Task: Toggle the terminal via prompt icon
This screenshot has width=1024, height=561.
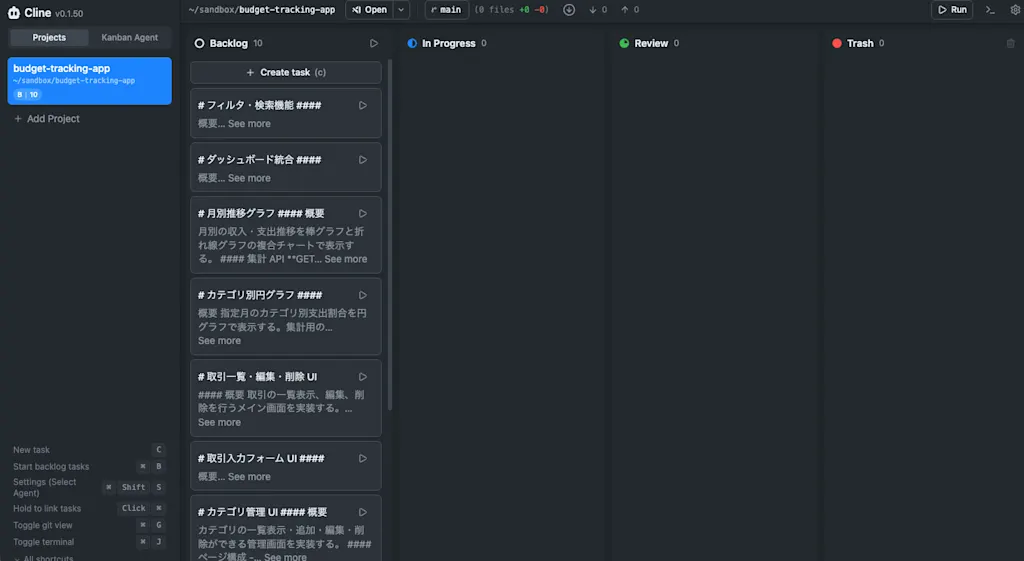Action: [990, 10]
